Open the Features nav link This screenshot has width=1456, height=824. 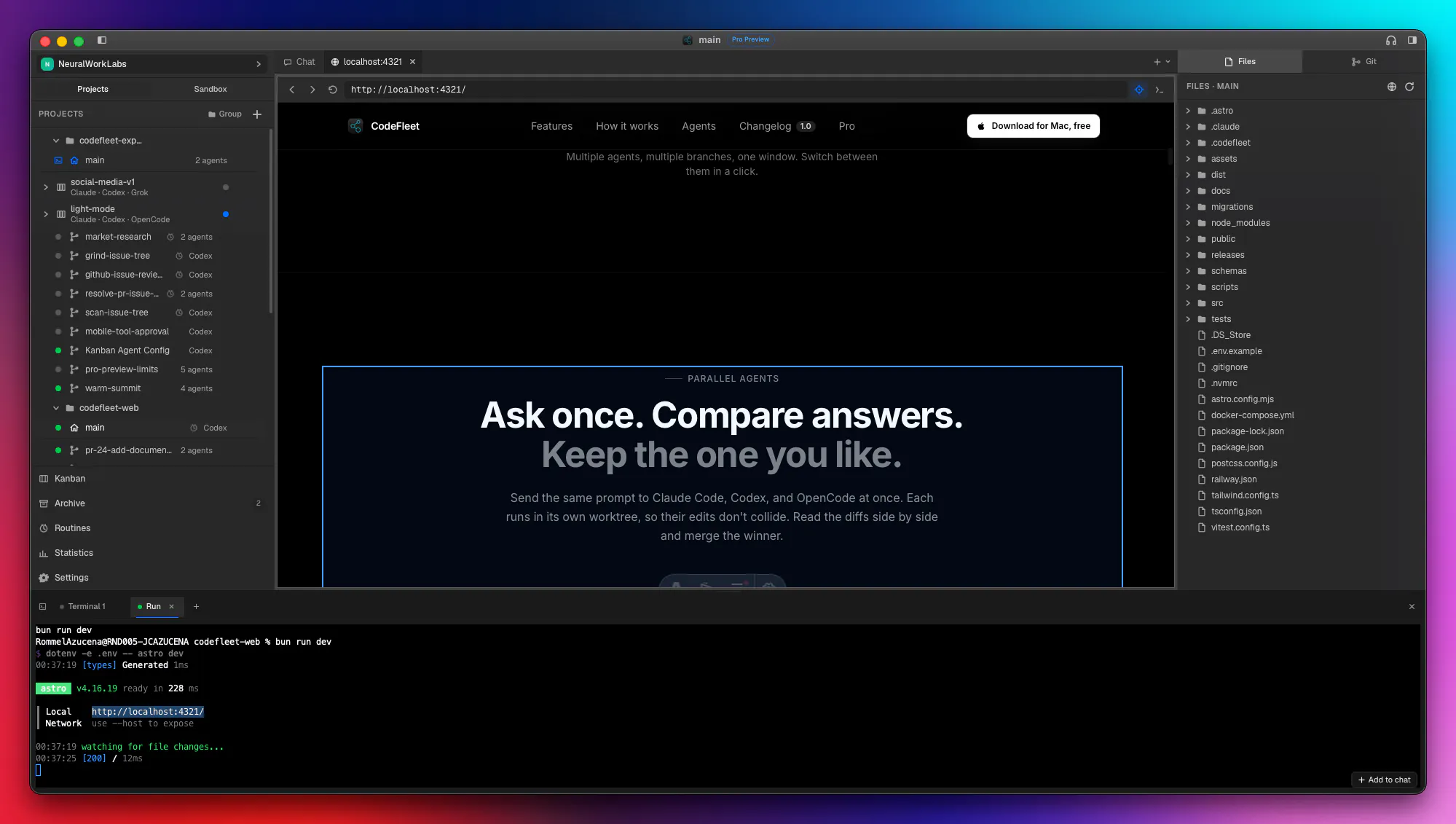[x=551, y=126]
